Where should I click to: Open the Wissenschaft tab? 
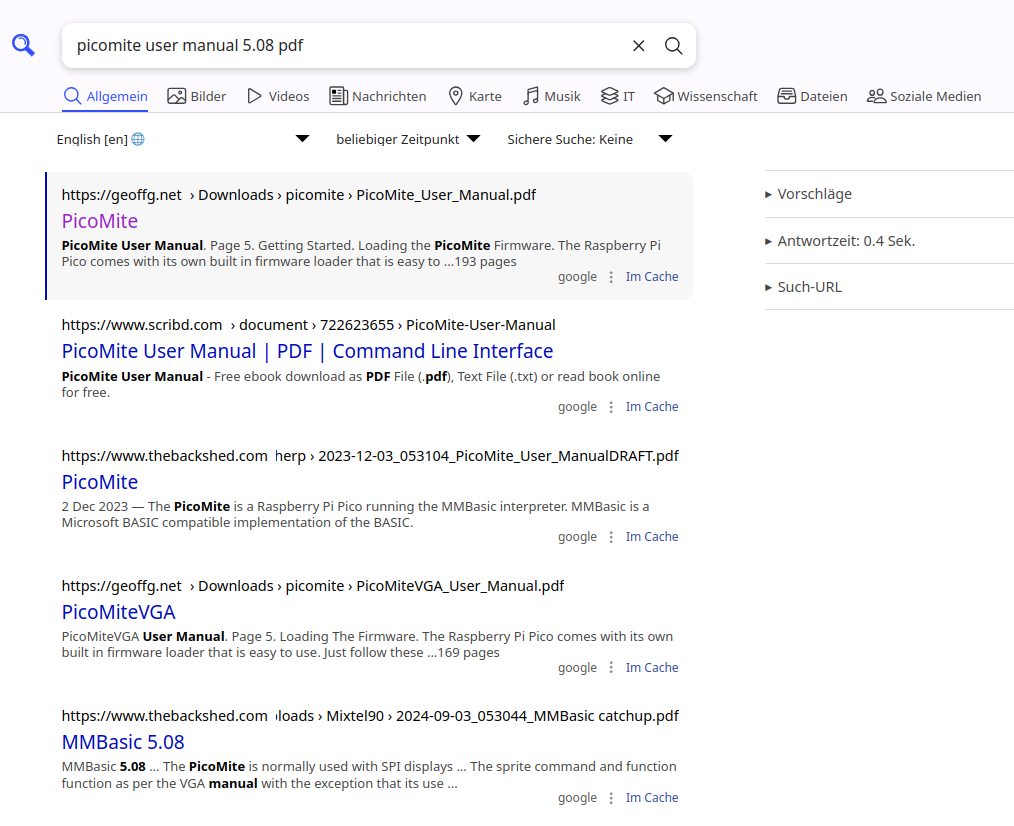pos(706,96)
